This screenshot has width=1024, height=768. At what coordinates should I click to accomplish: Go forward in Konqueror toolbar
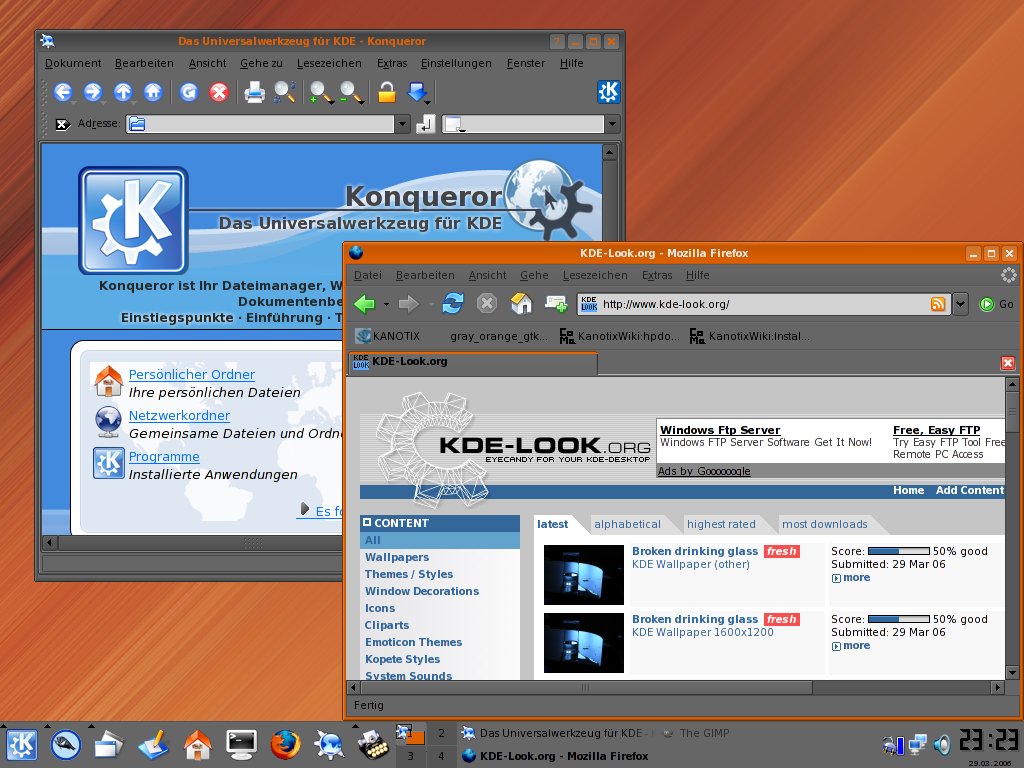[x=93, y=92]
